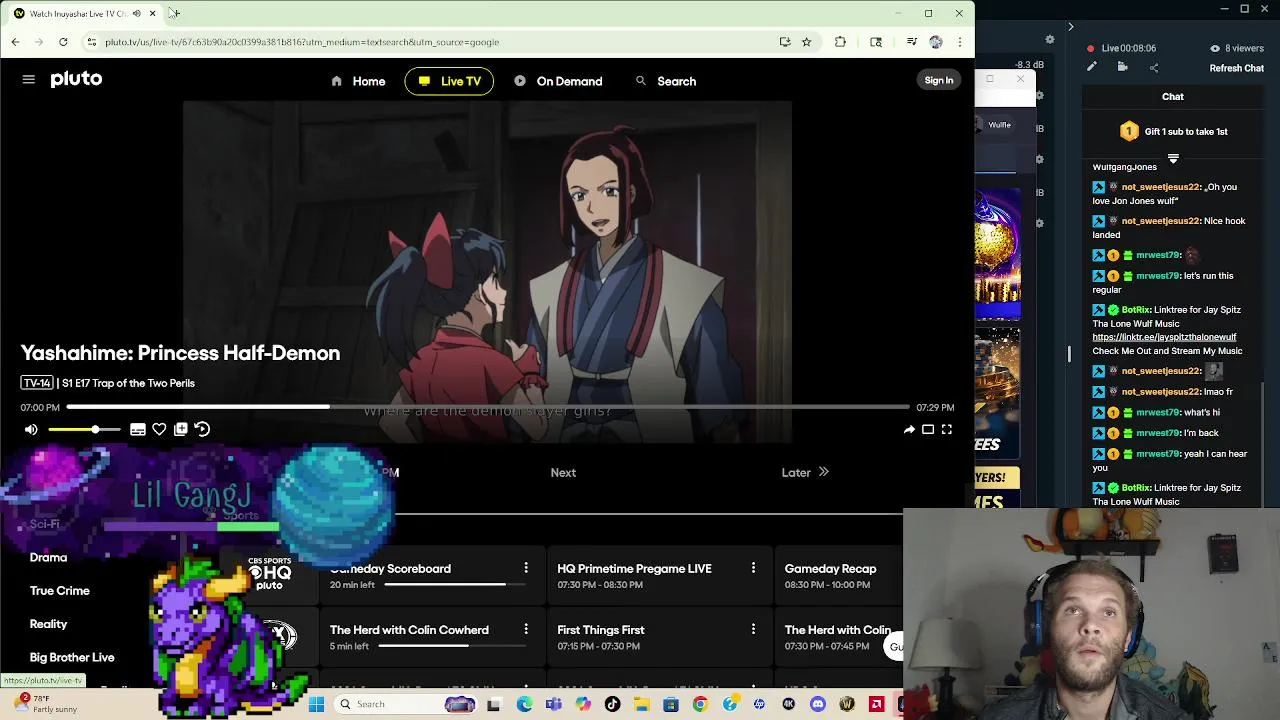Mute the tab via speaker icon
Viewport: 1280px width, 720px height.
[136, 13]
